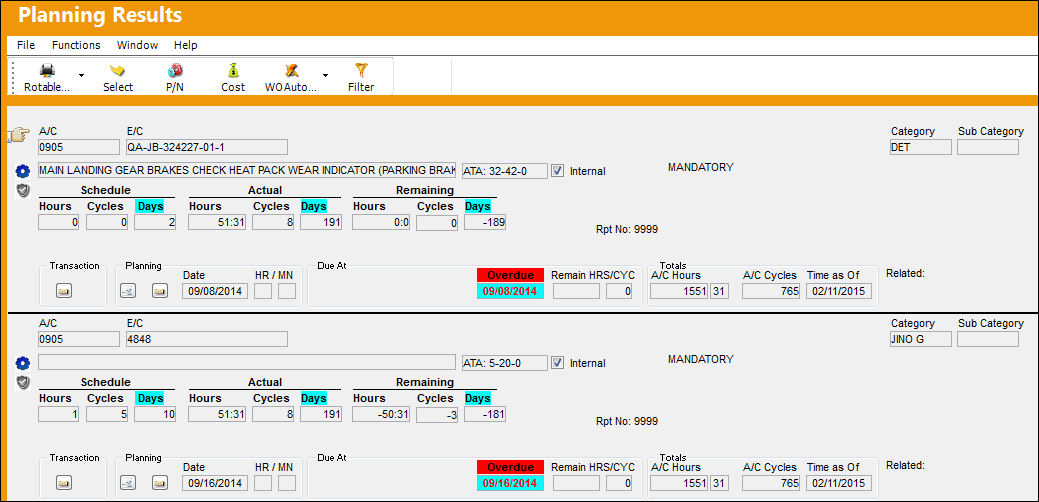
Task: Click the Remaining Hours value -50:31
Action: click(x=382, y=415)
